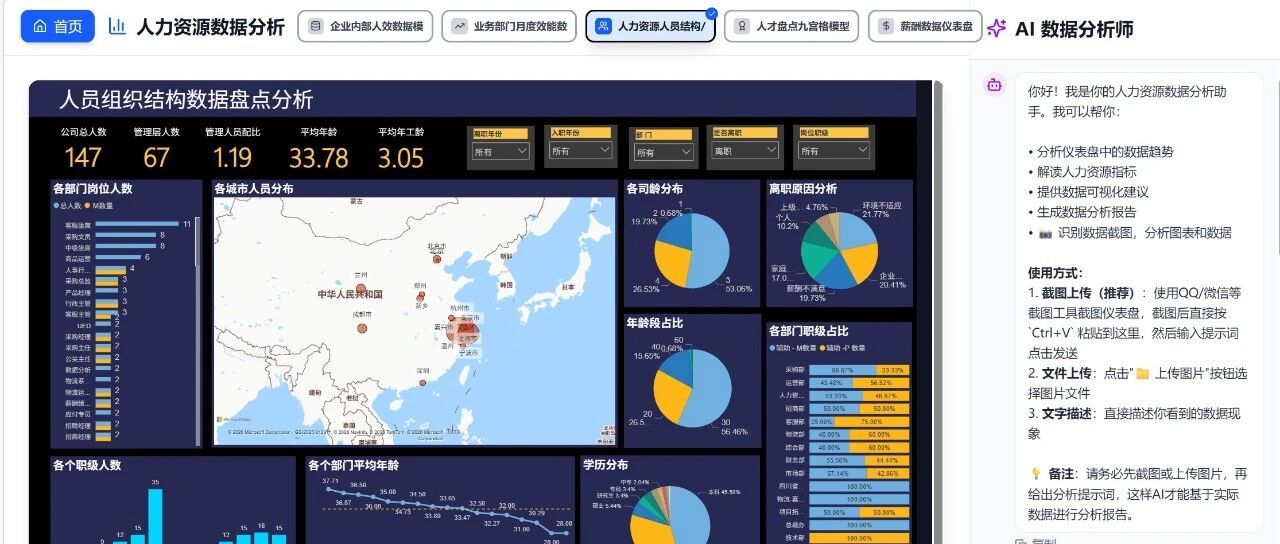Expand the 岗位职级 filter dropdown
This screenshot has height=544, width=1280.
click(832, 151)
